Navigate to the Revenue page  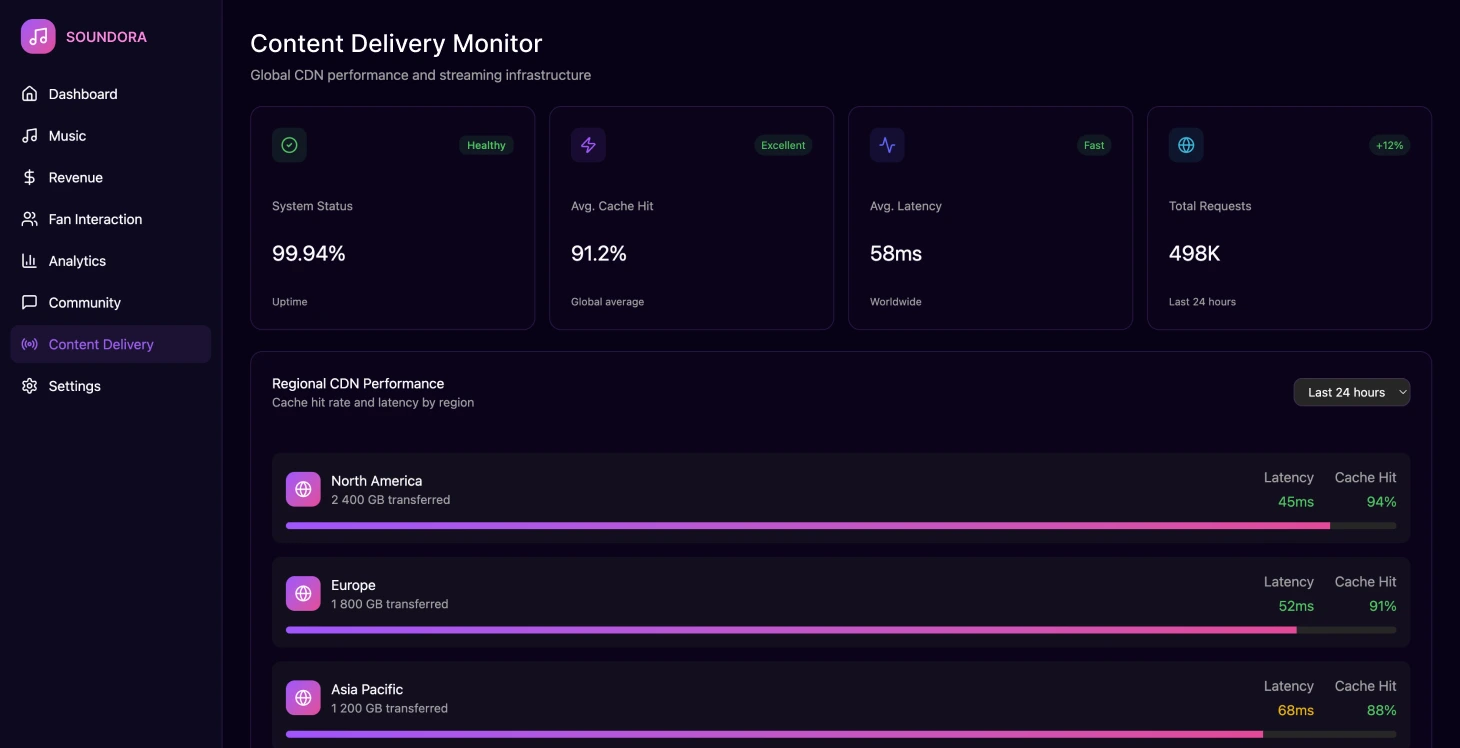coord(76,178)
